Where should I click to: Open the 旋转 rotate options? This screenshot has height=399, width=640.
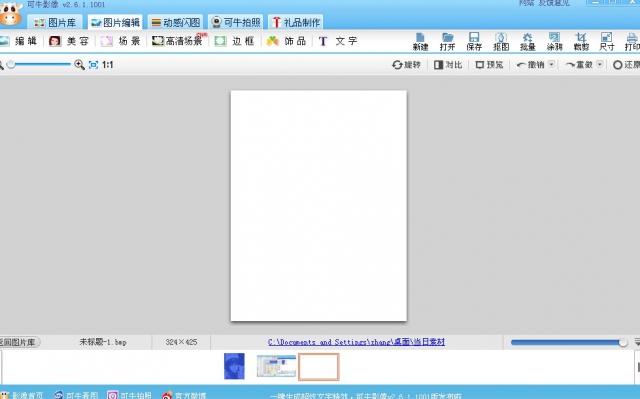(406, 64)
